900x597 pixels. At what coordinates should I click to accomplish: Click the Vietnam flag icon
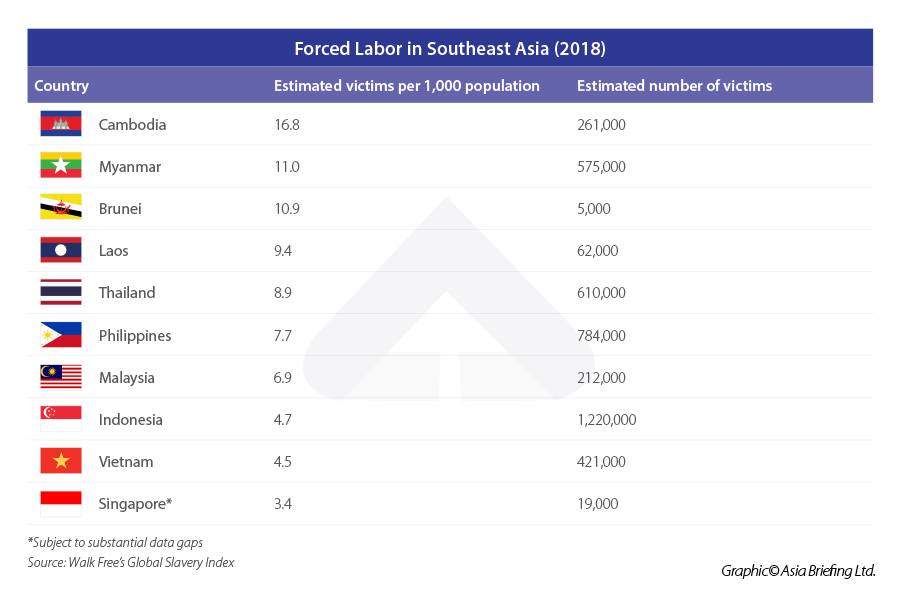pos(61,461)
